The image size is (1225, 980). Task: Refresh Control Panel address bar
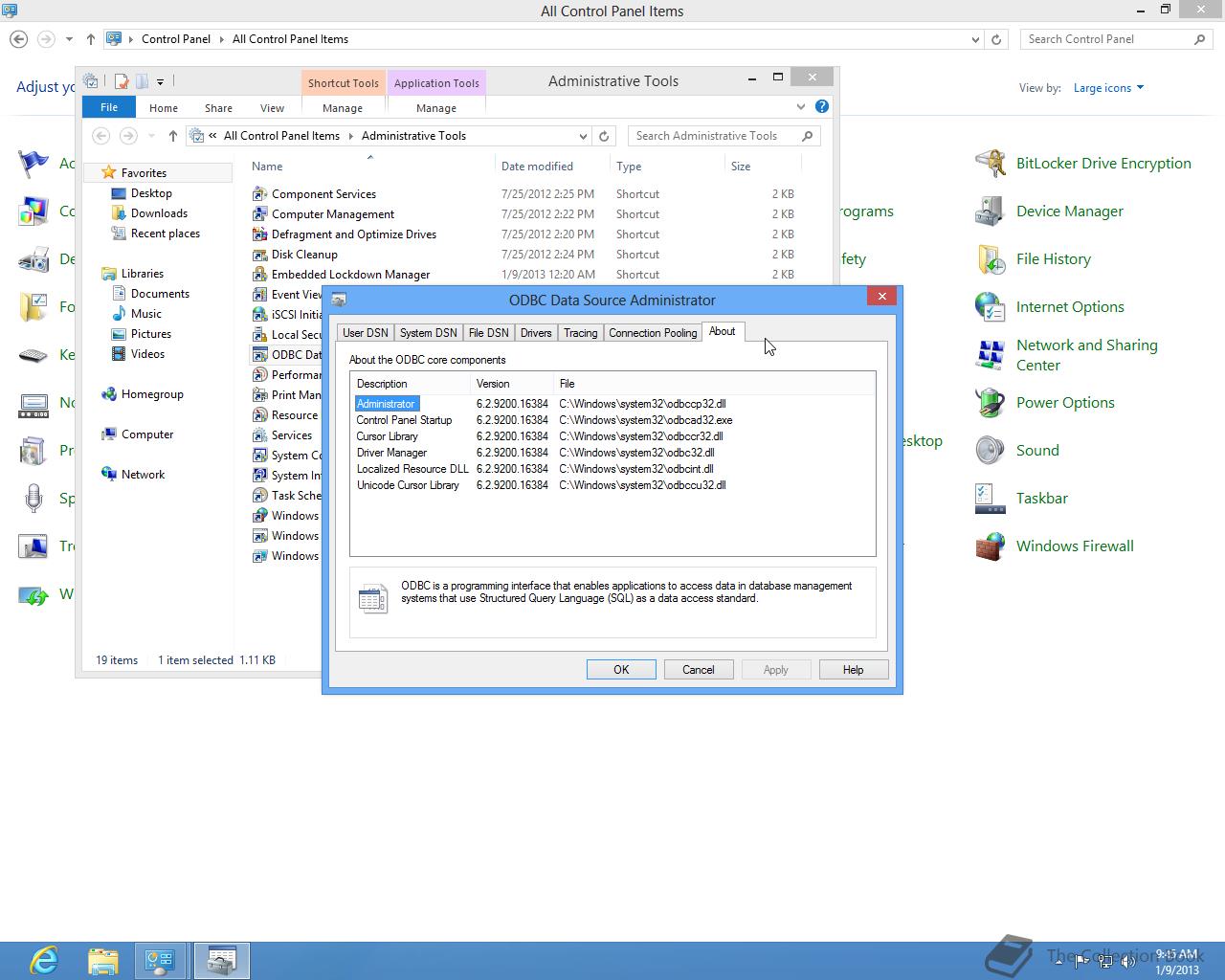pyautogui.click(x=996, y=39)
